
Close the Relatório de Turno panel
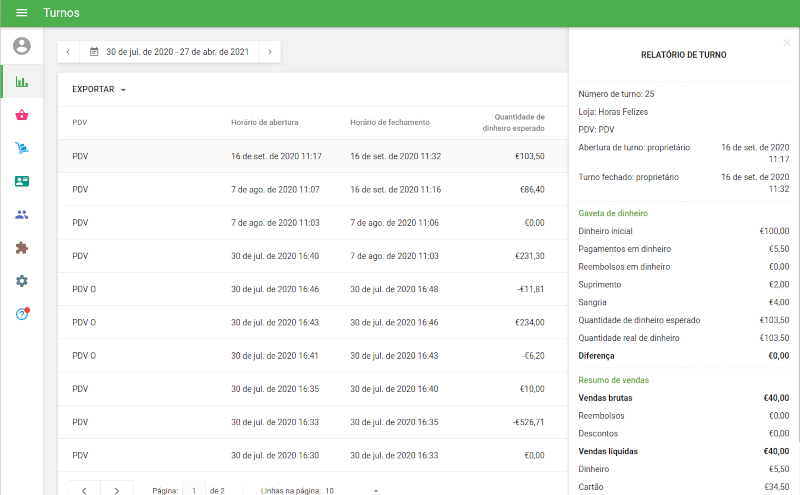point(787,42)
